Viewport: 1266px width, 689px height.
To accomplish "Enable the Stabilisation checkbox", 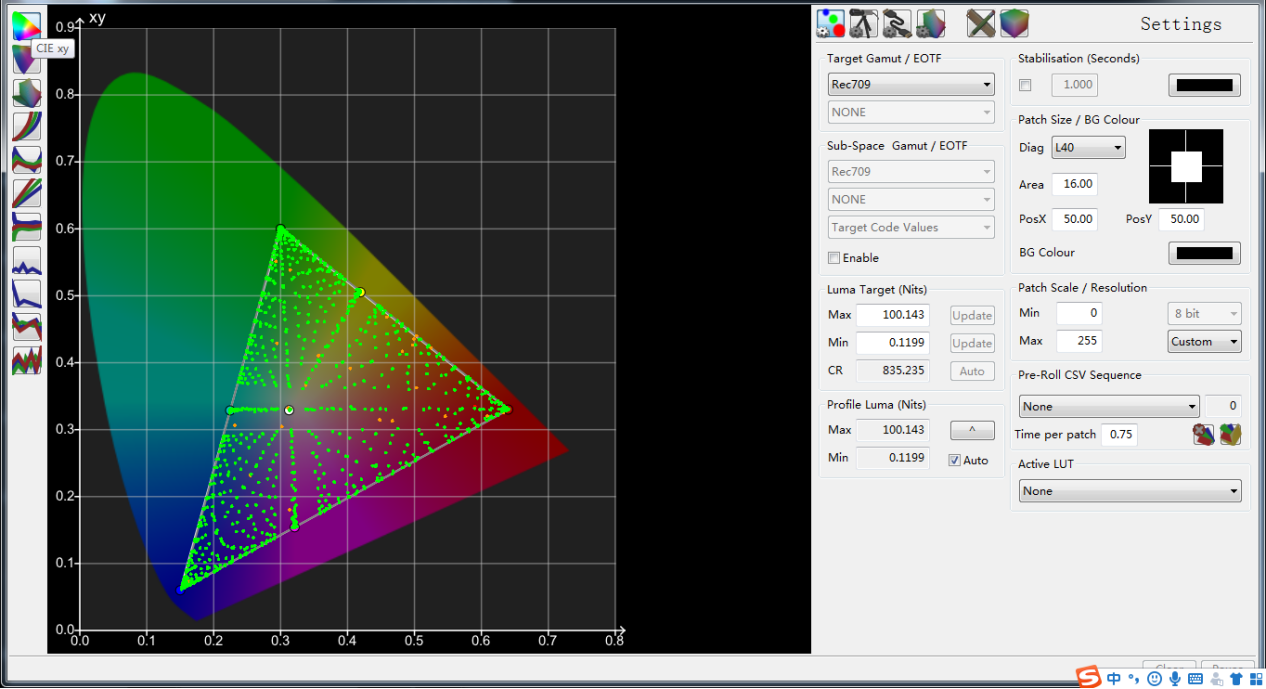I will [x=1025, y=85].
